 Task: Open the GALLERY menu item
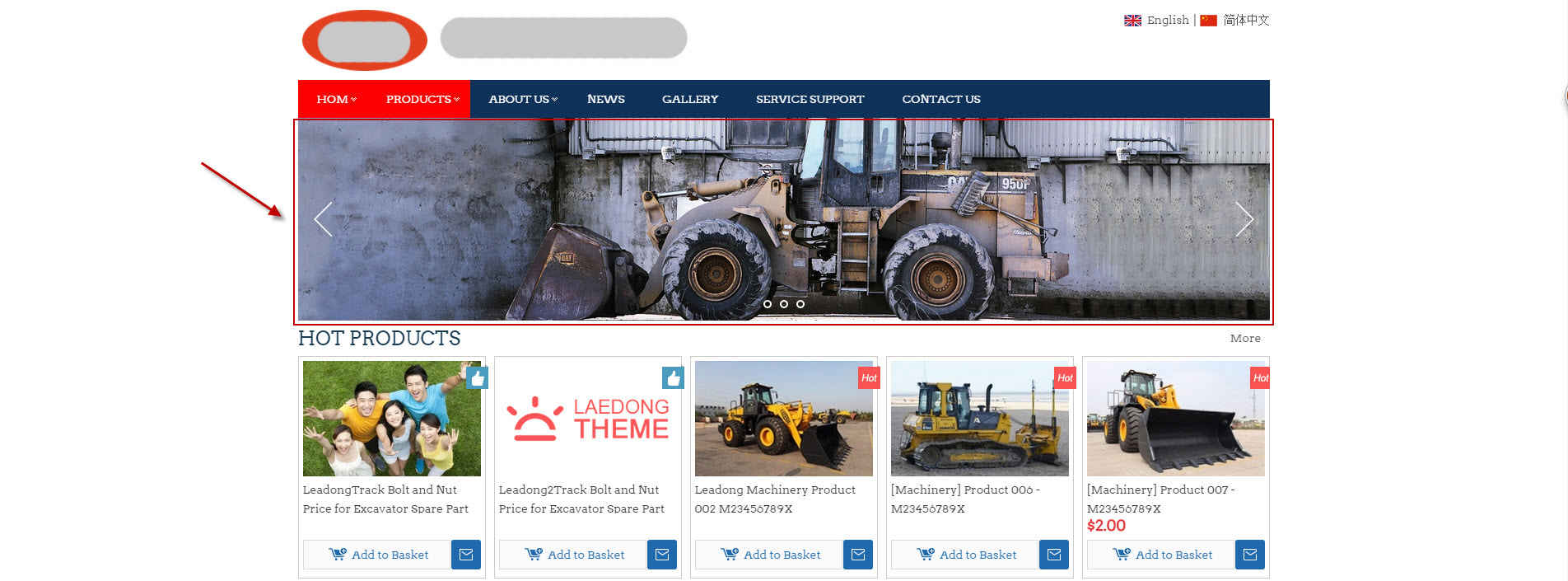tap(690, 99)
